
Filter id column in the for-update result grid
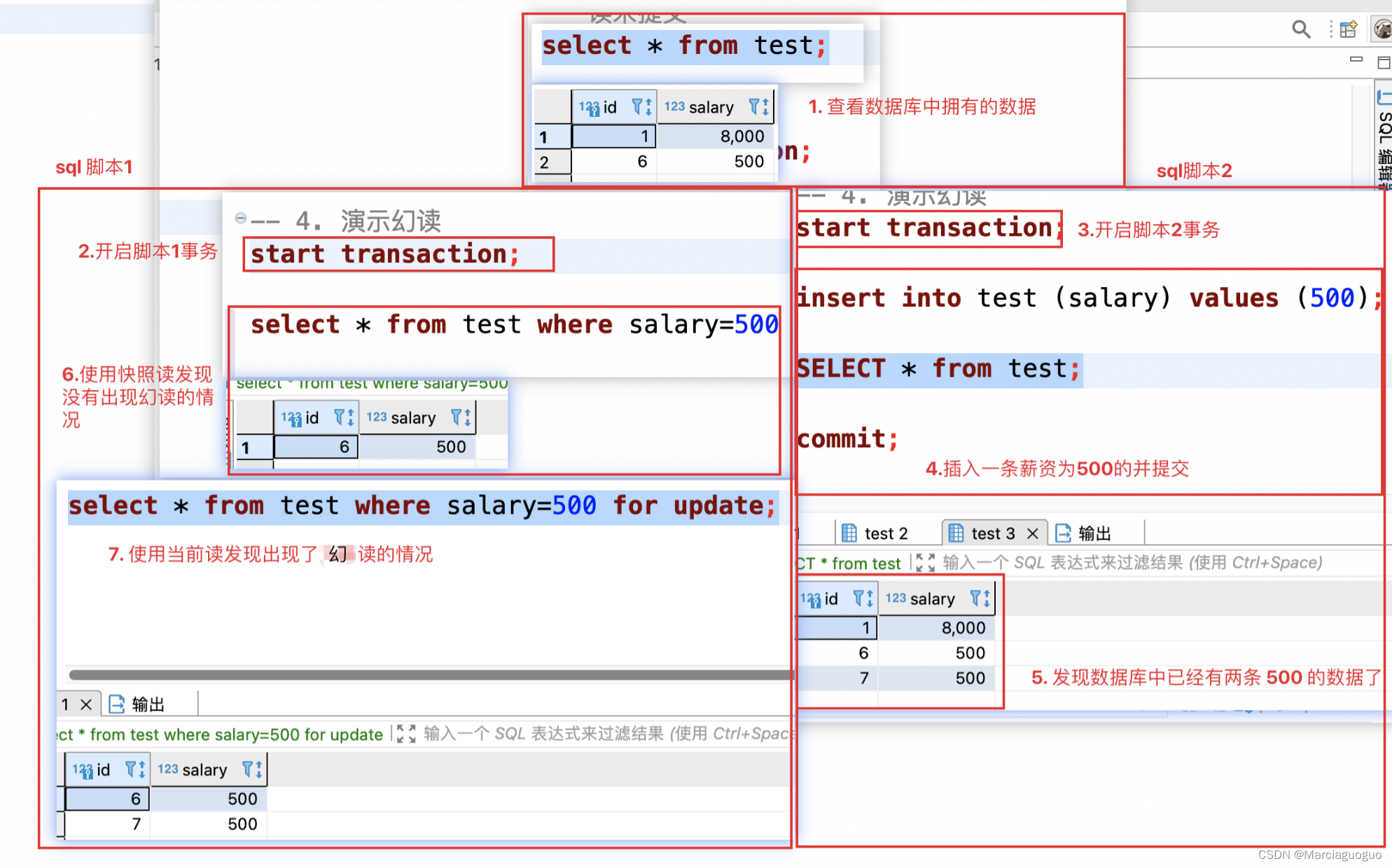click(x=130, y=769)
